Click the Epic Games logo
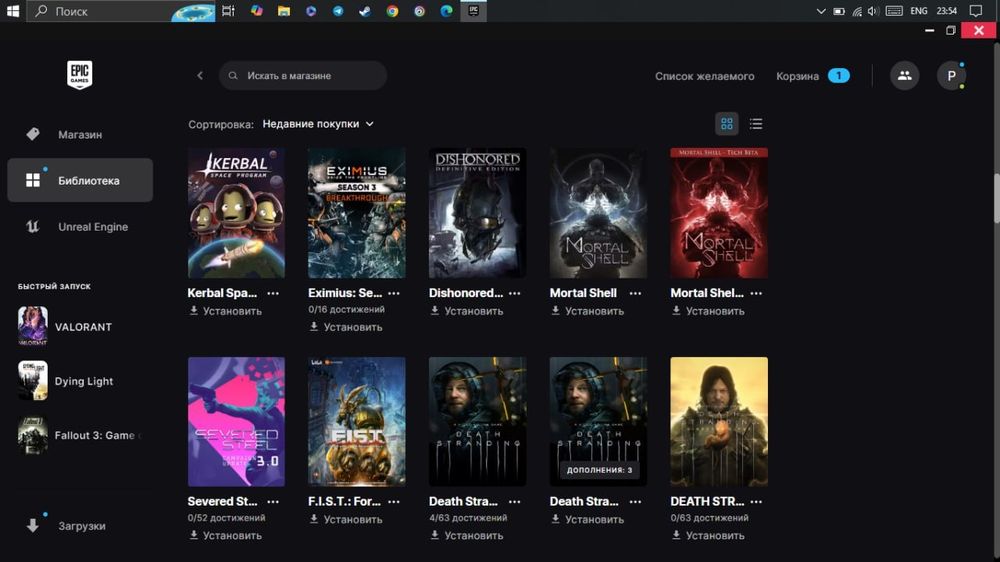1000x562 pixels. (80, 75)
